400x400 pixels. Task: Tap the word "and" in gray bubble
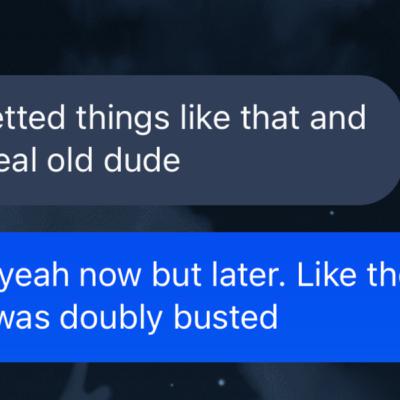[338, 117]
